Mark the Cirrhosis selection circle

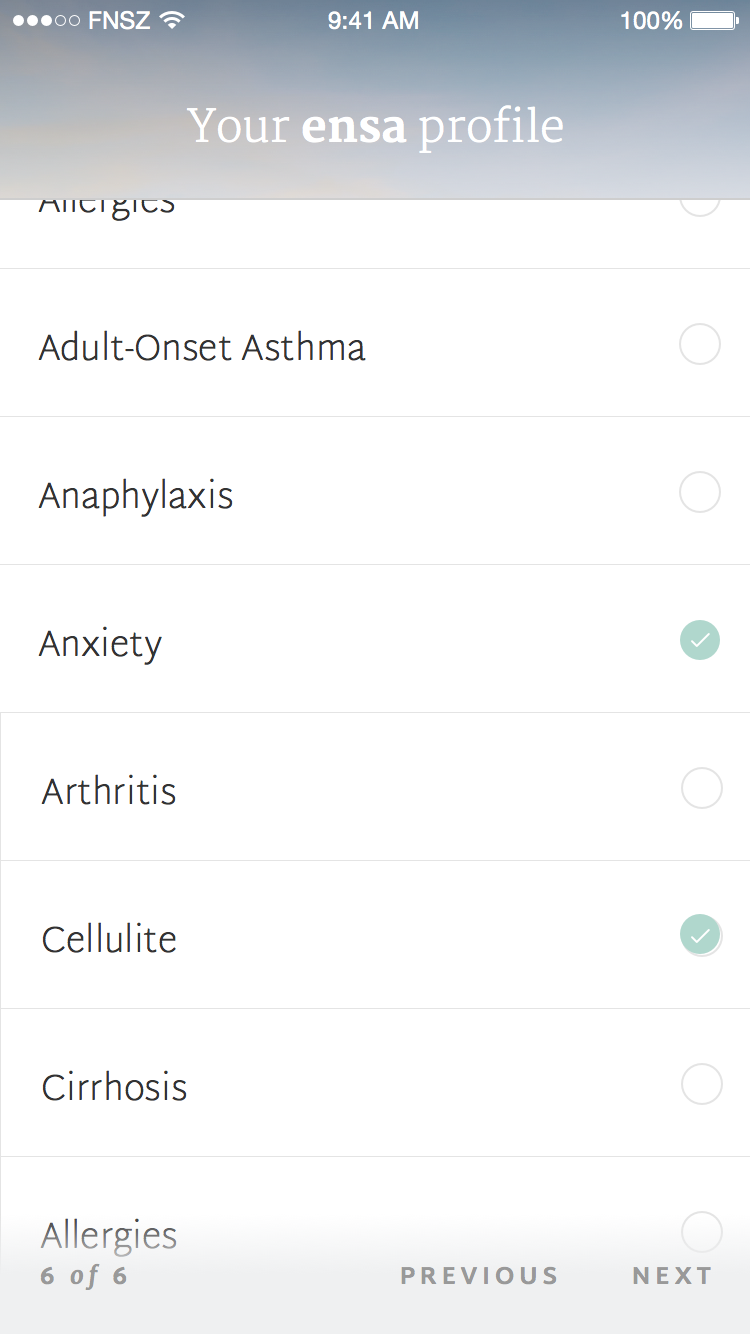click(702, 1084)
